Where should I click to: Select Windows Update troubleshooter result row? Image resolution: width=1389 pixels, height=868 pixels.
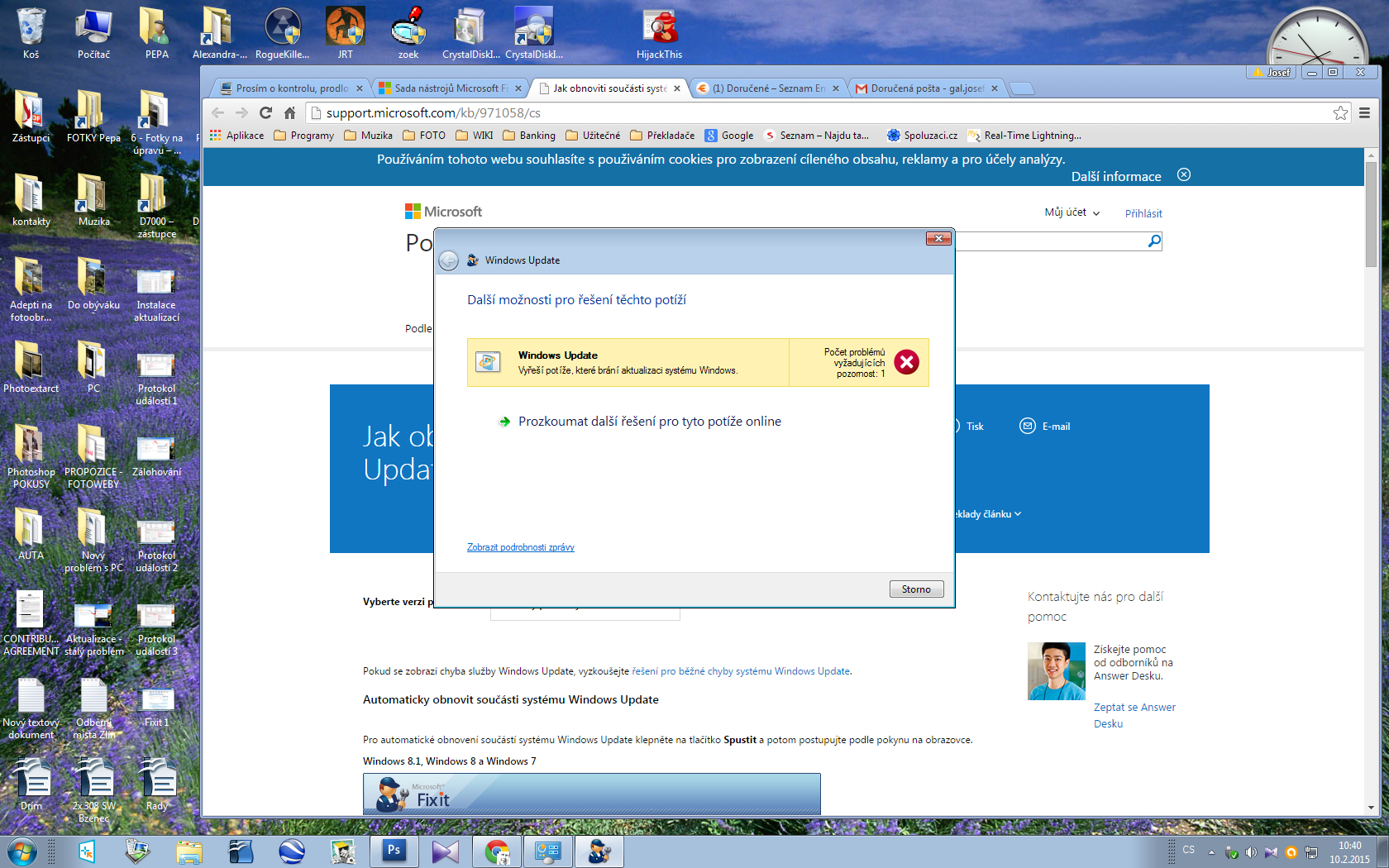[698, 362]
